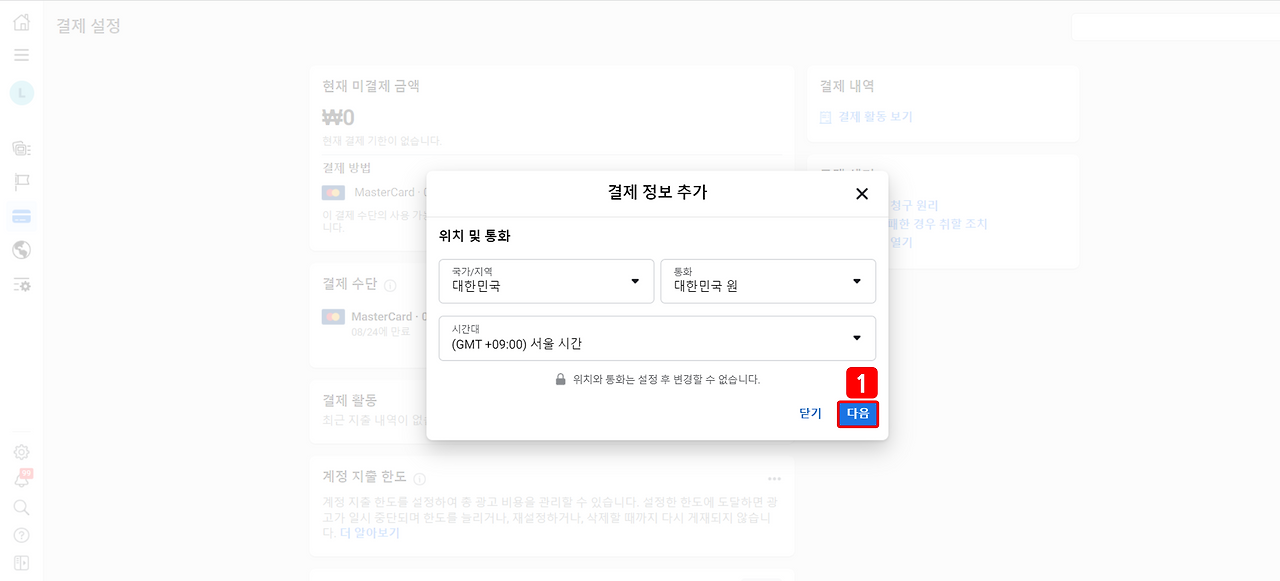Open the settings gear icon

pos(20,452)
